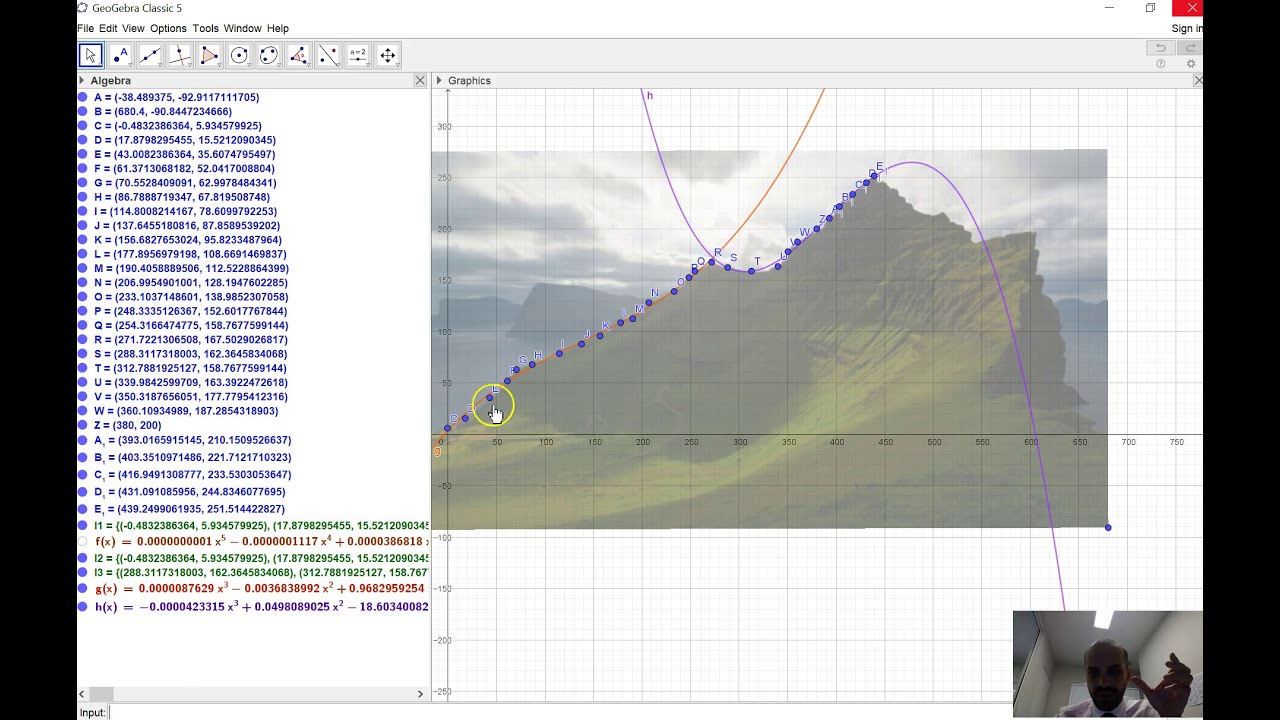The width and height of the screenshot is (1280, 720).
Task: Select the Reflect about Line tool
Action: click(328, 56)
